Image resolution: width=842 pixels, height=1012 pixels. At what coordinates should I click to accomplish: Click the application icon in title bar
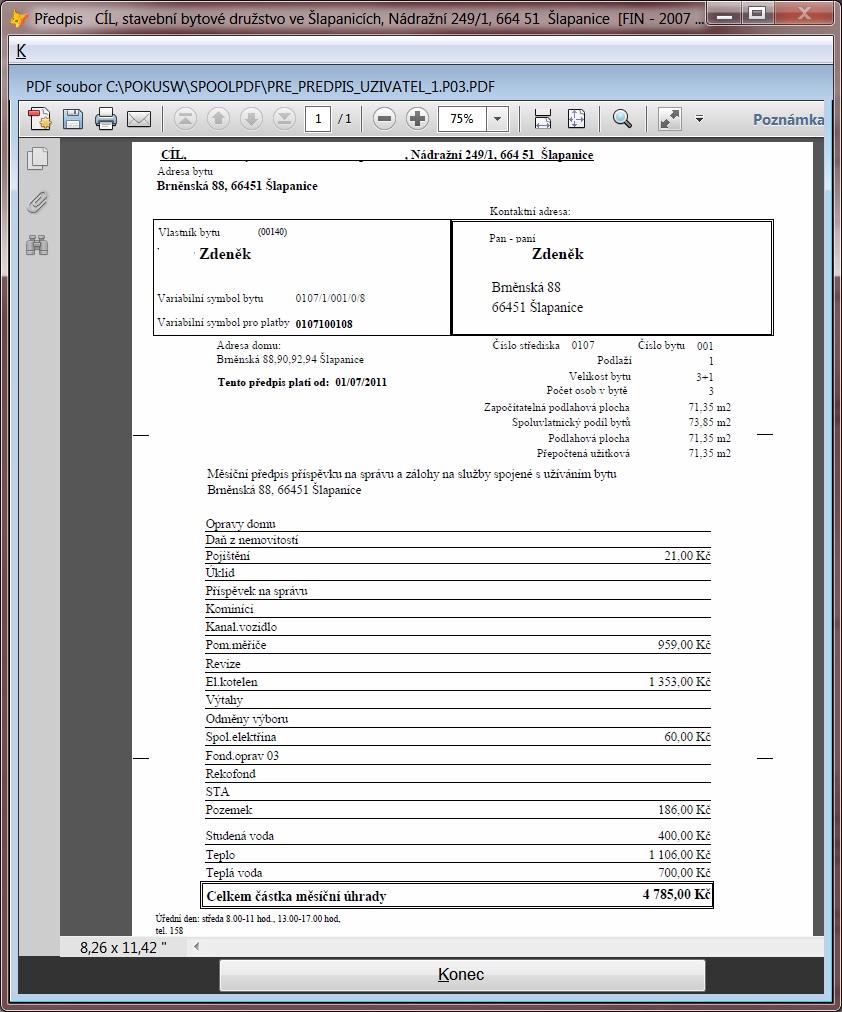pyautogui.click(x=18, y=18)
